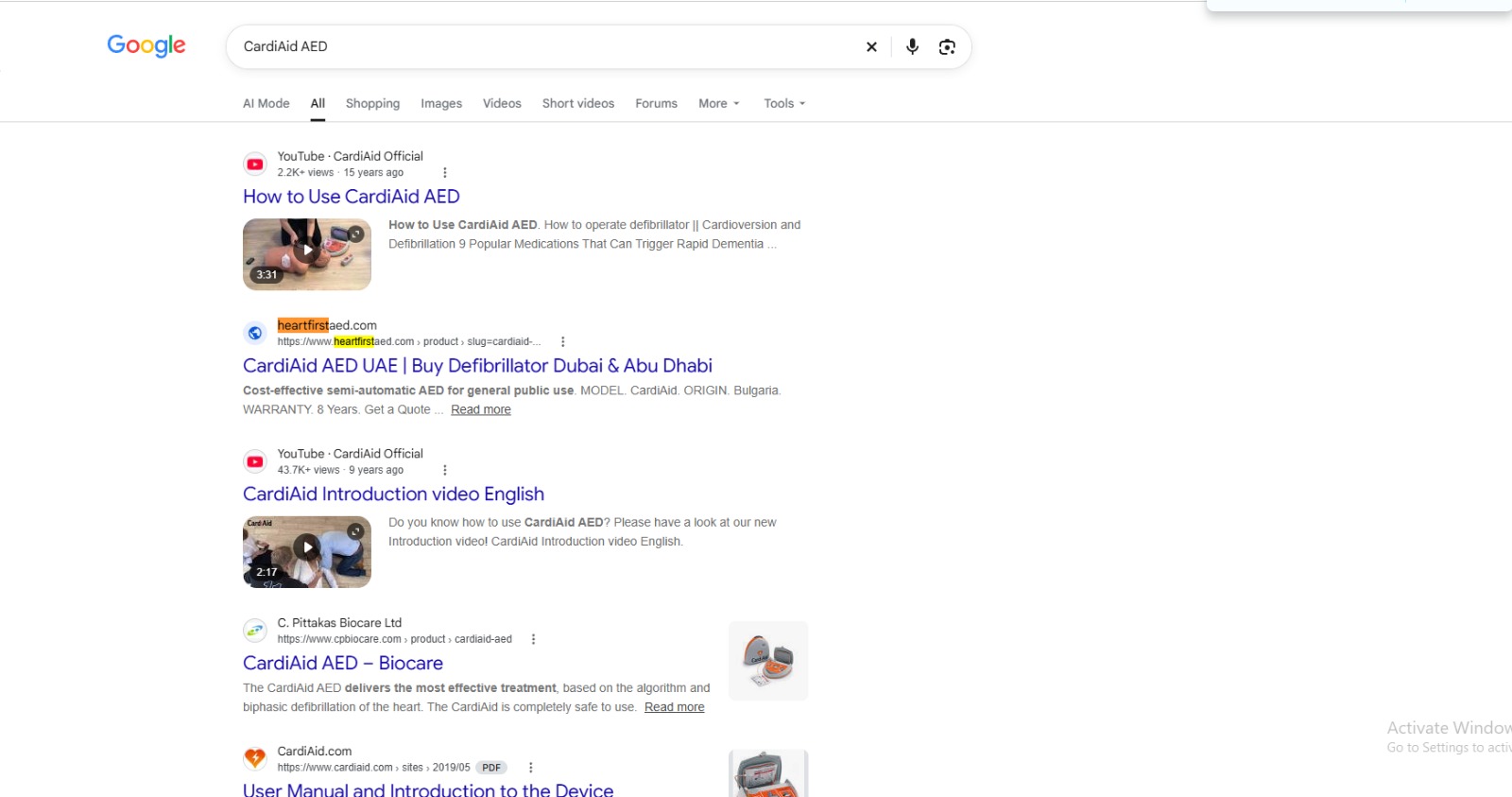The image size is (1512, 797).
Task: Open options menu for CardiAid.com PDF result
Action: [531, 768]
